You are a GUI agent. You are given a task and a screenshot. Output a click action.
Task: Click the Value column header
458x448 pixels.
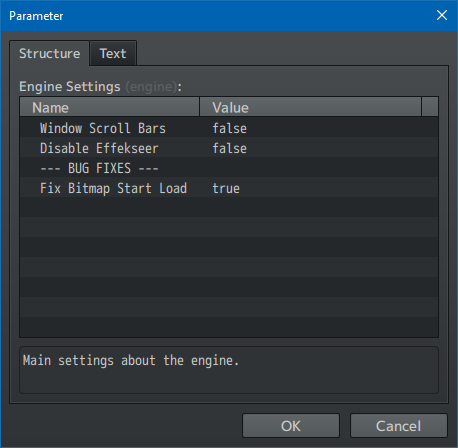(310, 107)
